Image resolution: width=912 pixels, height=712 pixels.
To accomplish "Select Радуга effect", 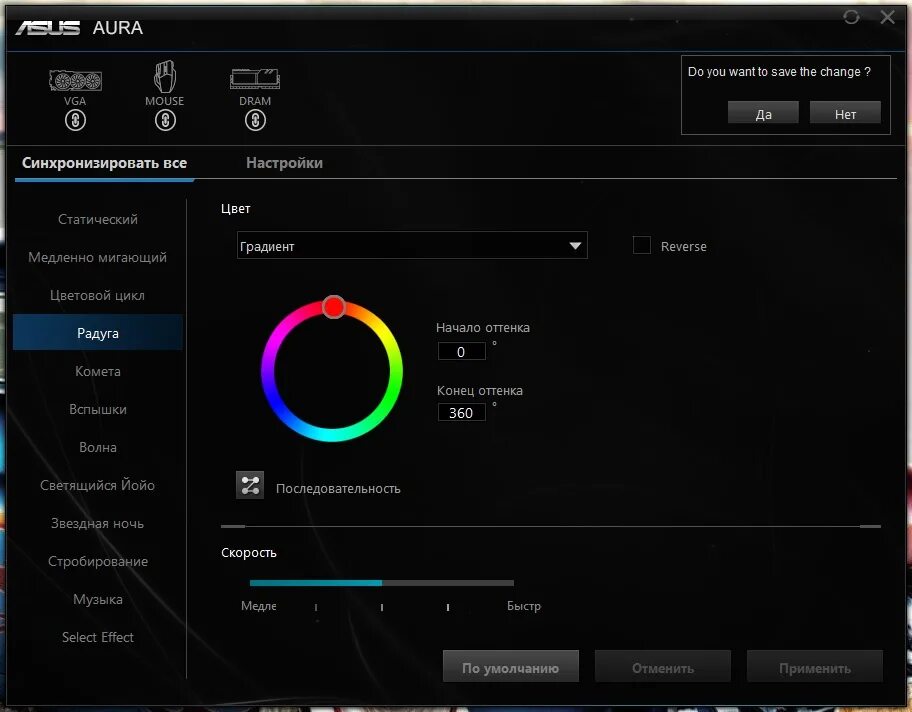I will coord(98,333).
